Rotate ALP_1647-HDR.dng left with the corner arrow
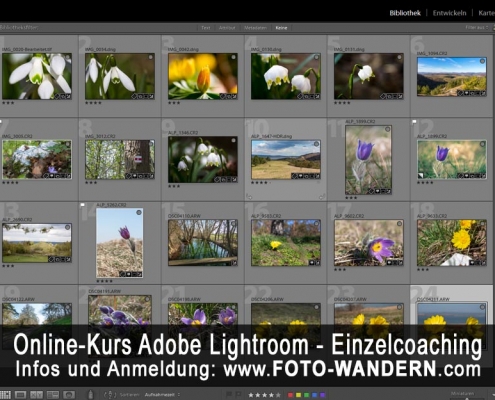The image size is (495, 400). click(x=249, y=197)
